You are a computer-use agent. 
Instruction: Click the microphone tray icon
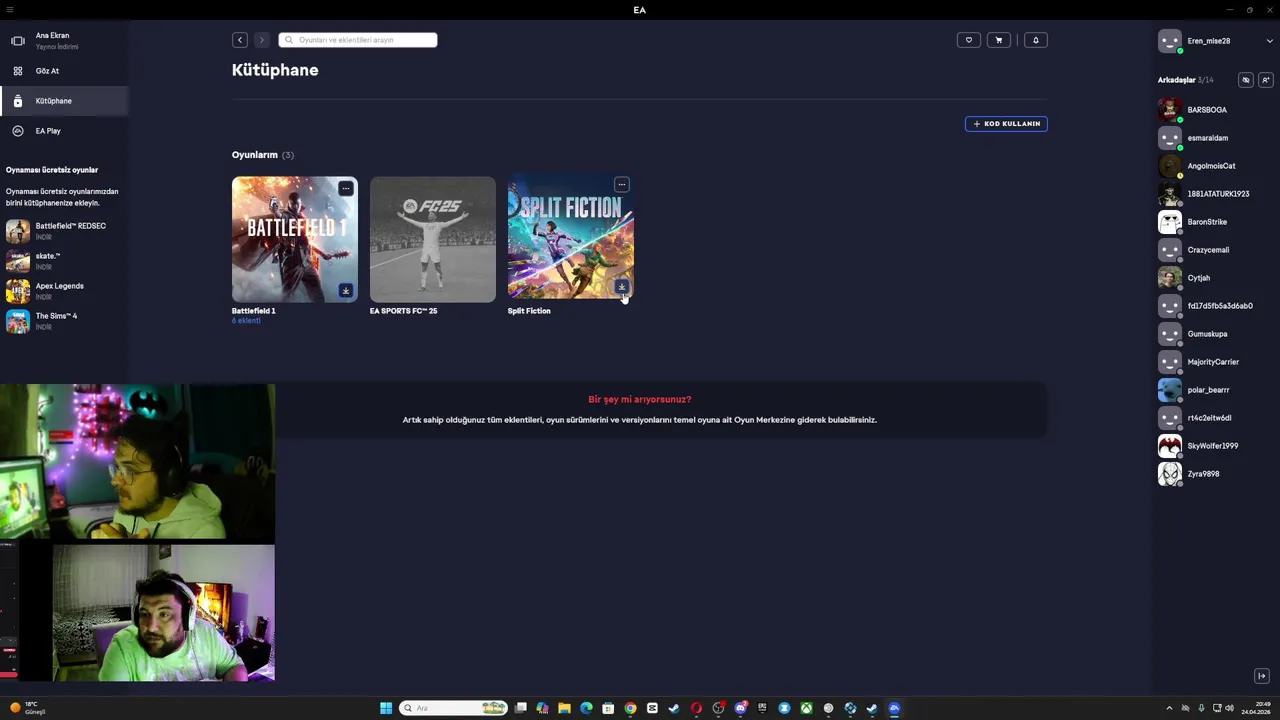1201,708
